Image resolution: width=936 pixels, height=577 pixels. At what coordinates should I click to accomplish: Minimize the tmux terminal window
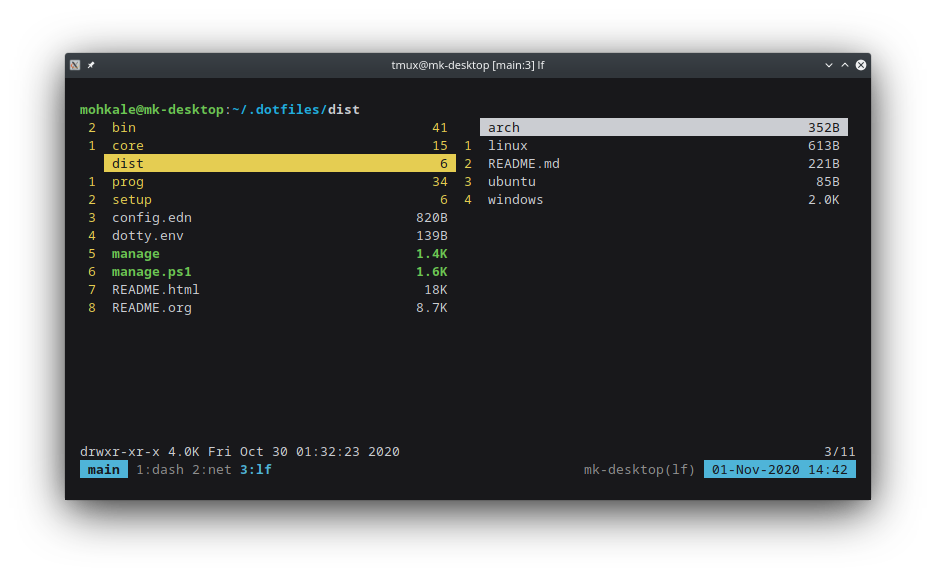pyautogui.click(x=828, y=65)
